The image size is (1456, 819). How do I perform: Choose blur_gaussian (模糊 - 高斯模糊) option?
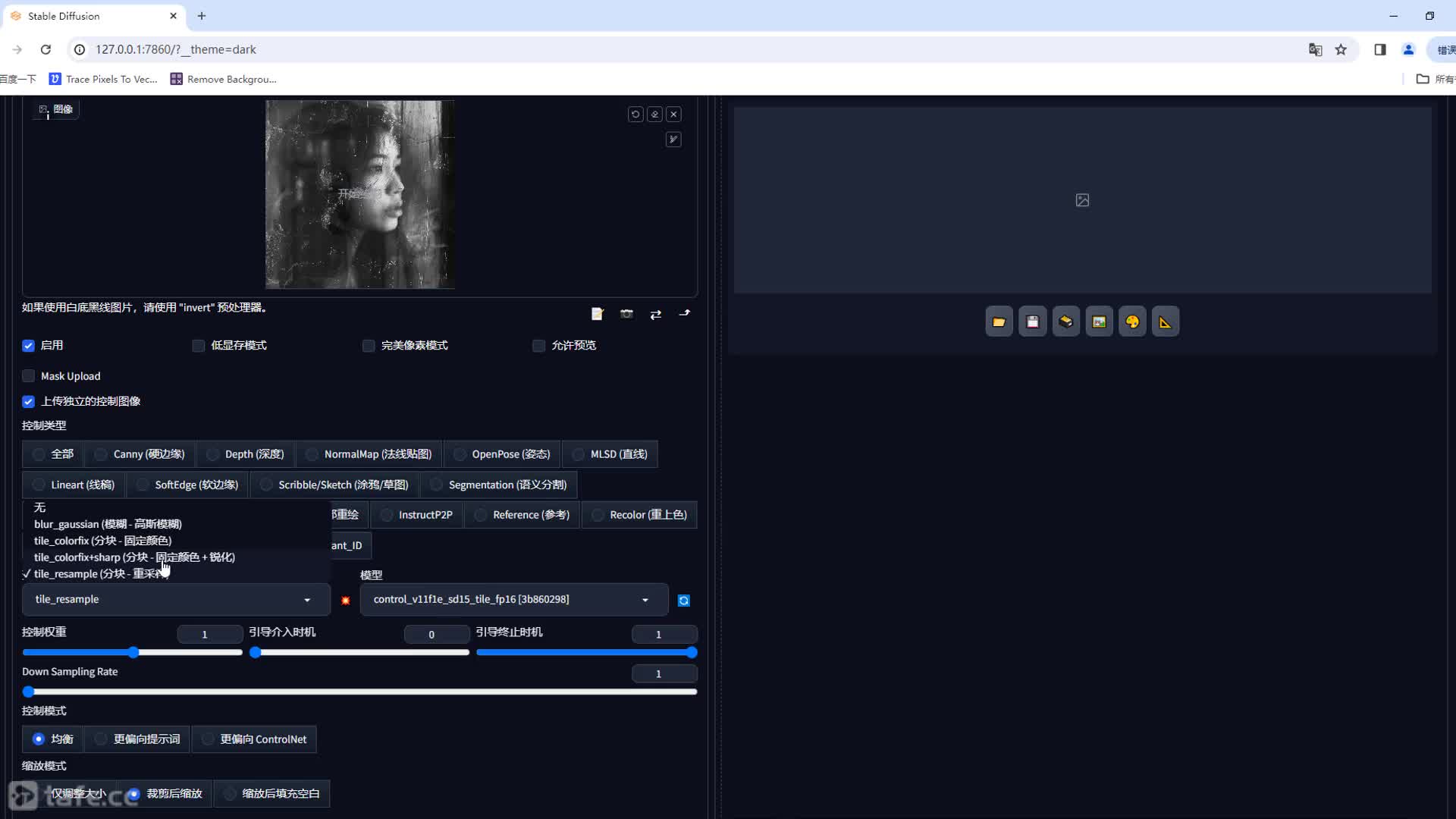[x=177, y=524]
